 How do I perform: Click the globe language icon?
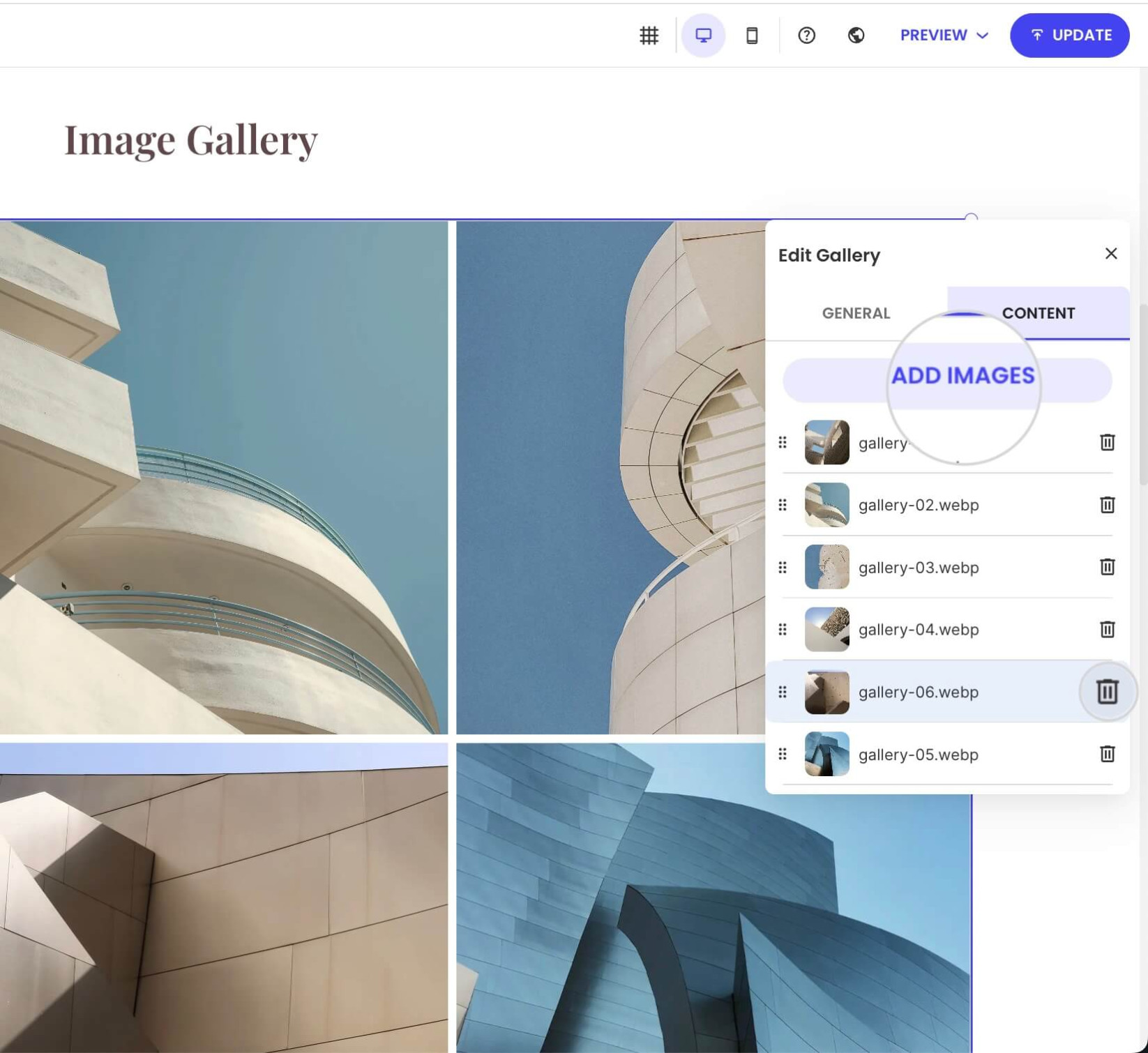pyautogui.click(x=856, y=35)
